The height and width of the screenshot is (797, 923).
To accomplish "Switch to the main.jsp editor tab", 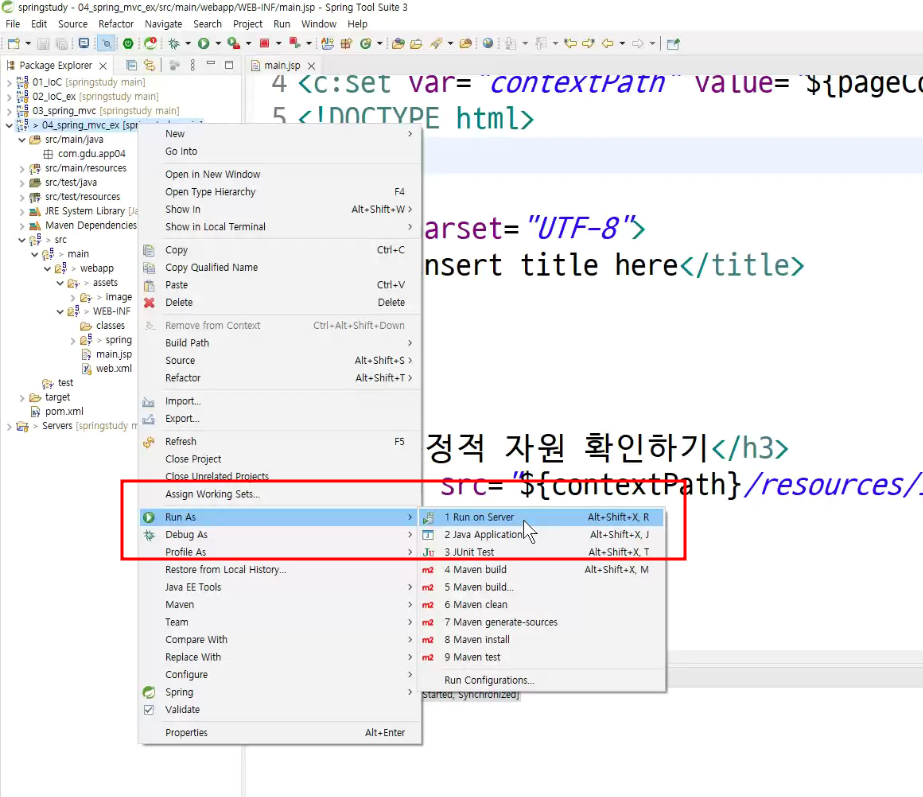I will [282, 65].
